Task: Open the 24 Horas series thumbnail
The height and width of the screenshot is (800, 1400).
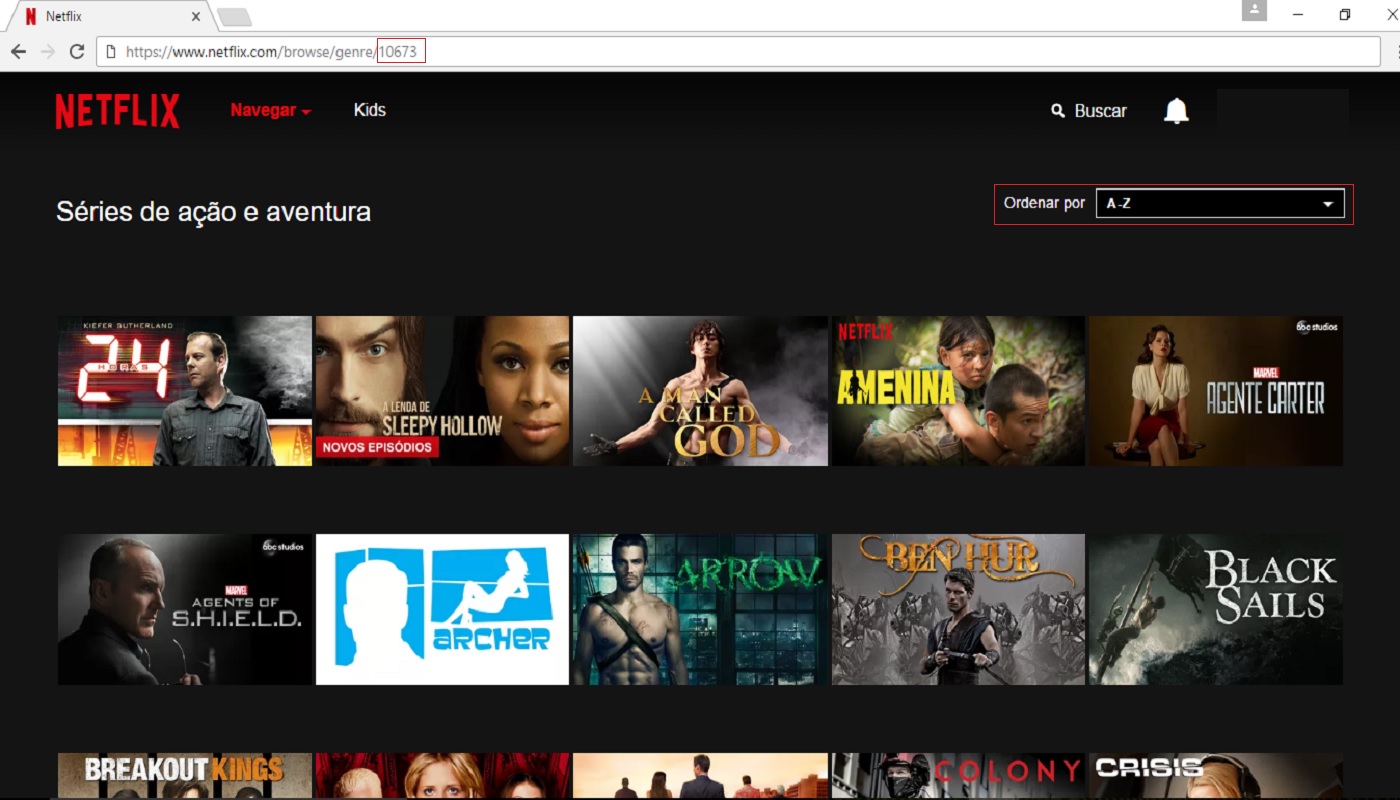Action: [185, 391]
